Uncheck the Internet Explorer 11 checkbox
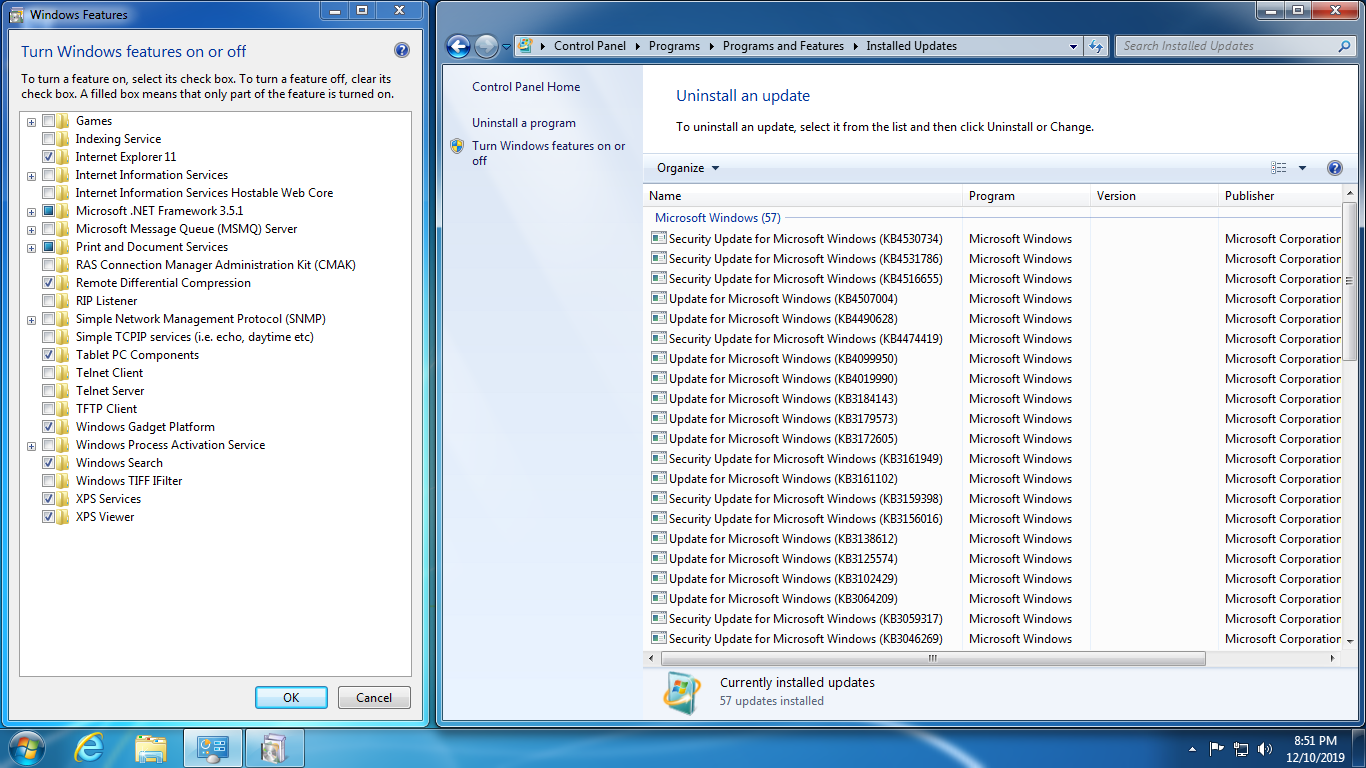This screenshot has height=768, width=1366. [x=49, y=157]
